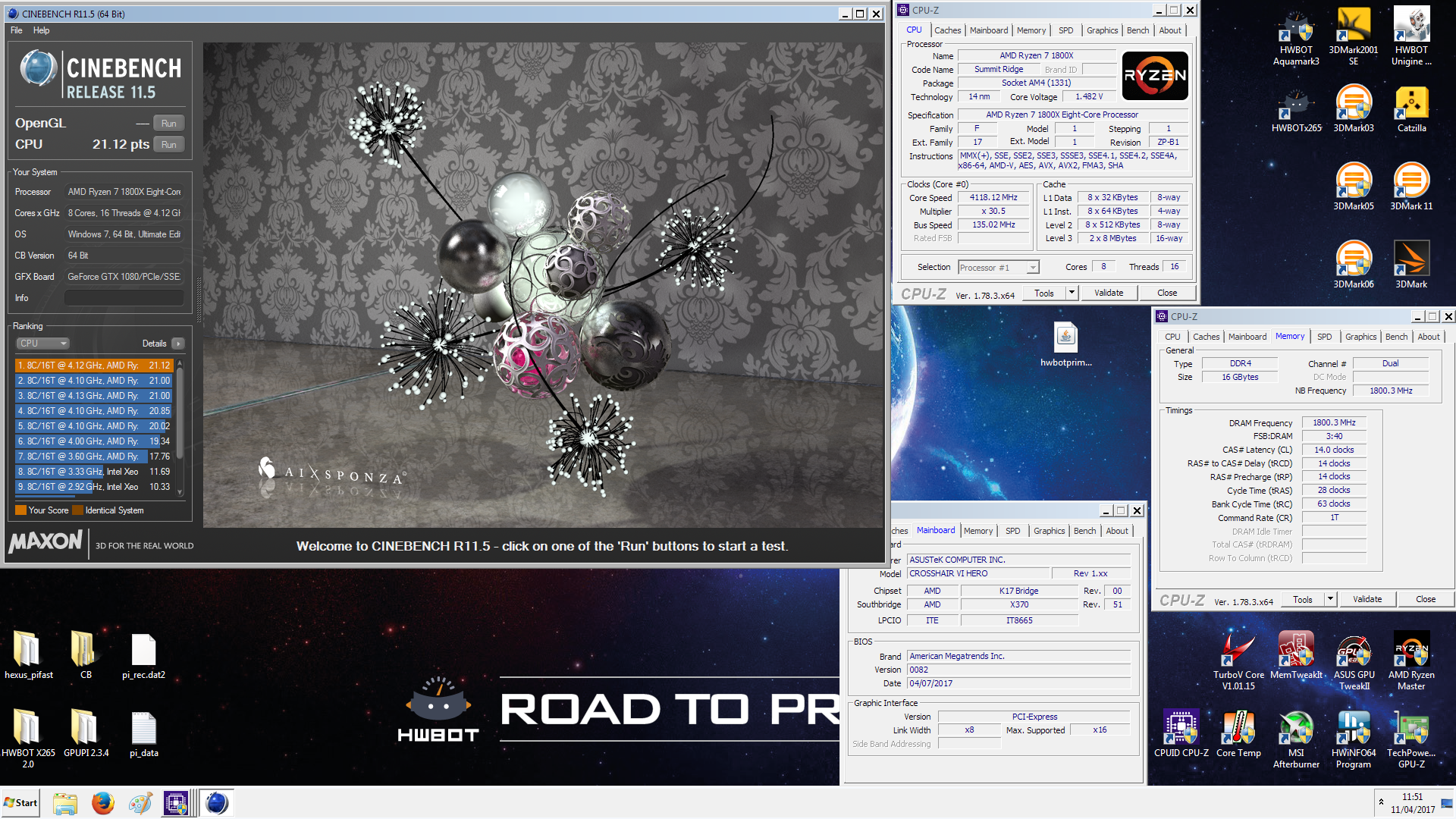Expand hidden system tray icons arrow
Image resolution: width=1456 pixels, height=819 pixels.
click(1381, 802)
